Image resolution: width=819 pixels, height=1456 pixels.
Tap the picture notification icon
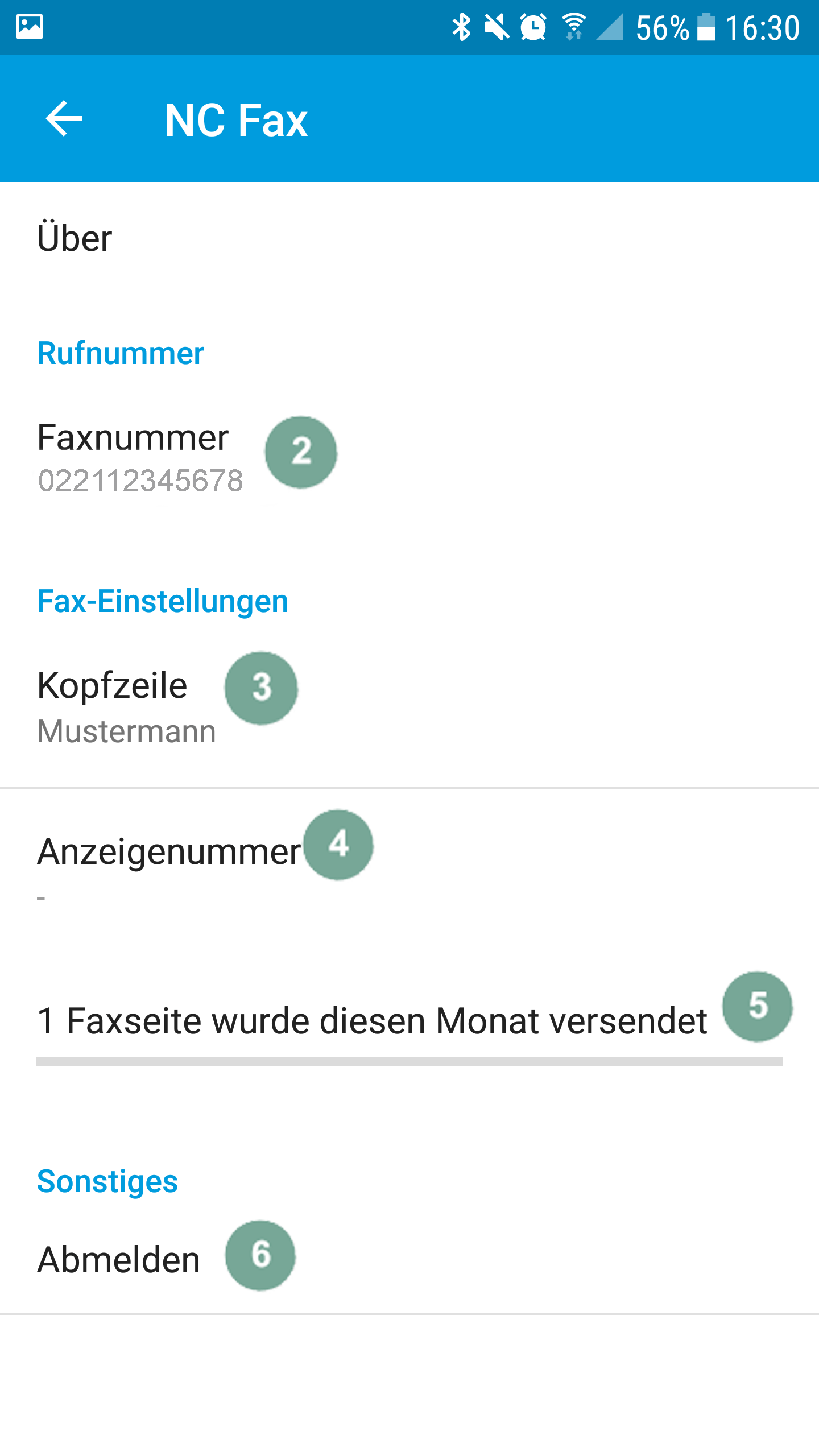tap(30, 27)
